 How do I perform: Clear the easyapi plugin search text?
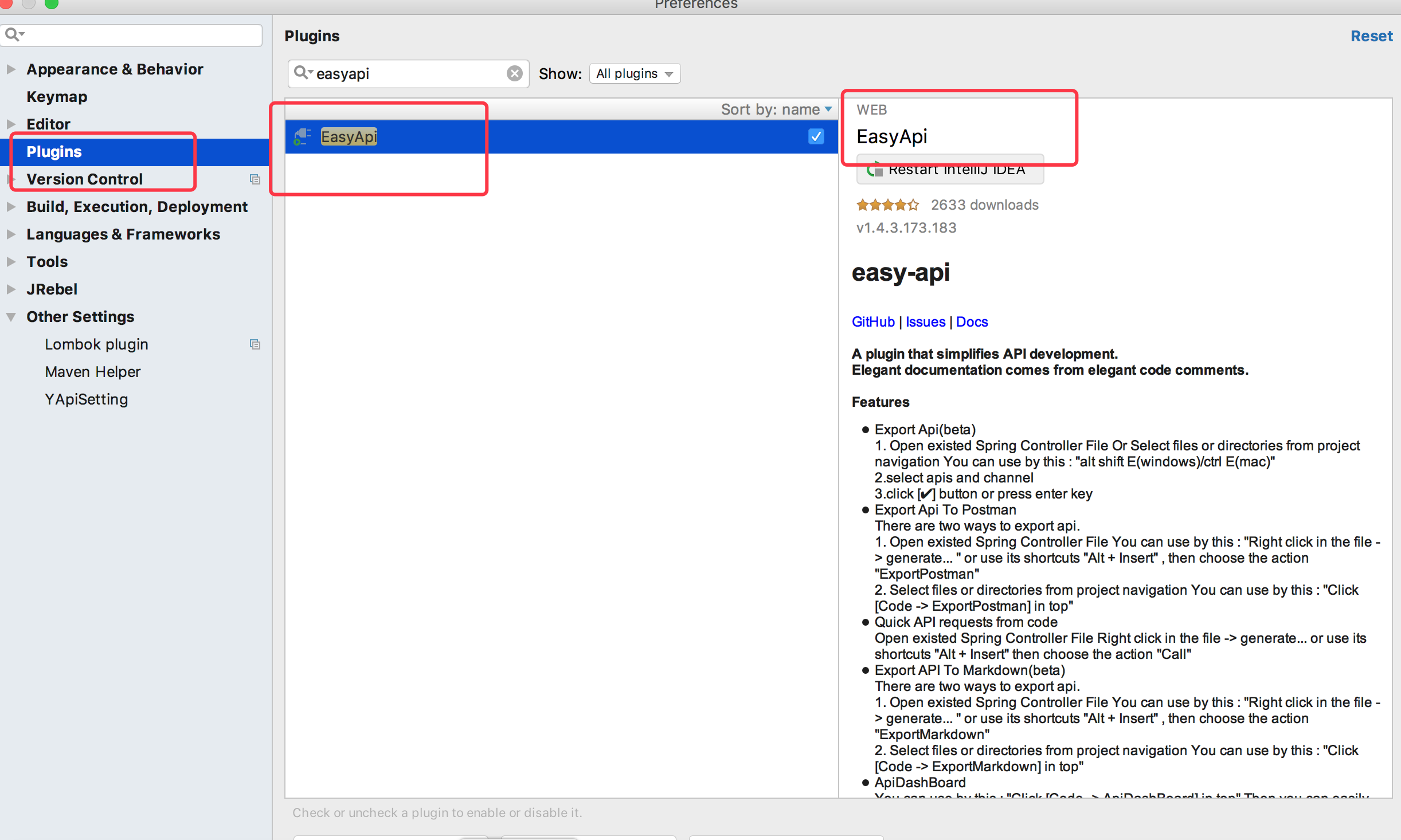514,73
